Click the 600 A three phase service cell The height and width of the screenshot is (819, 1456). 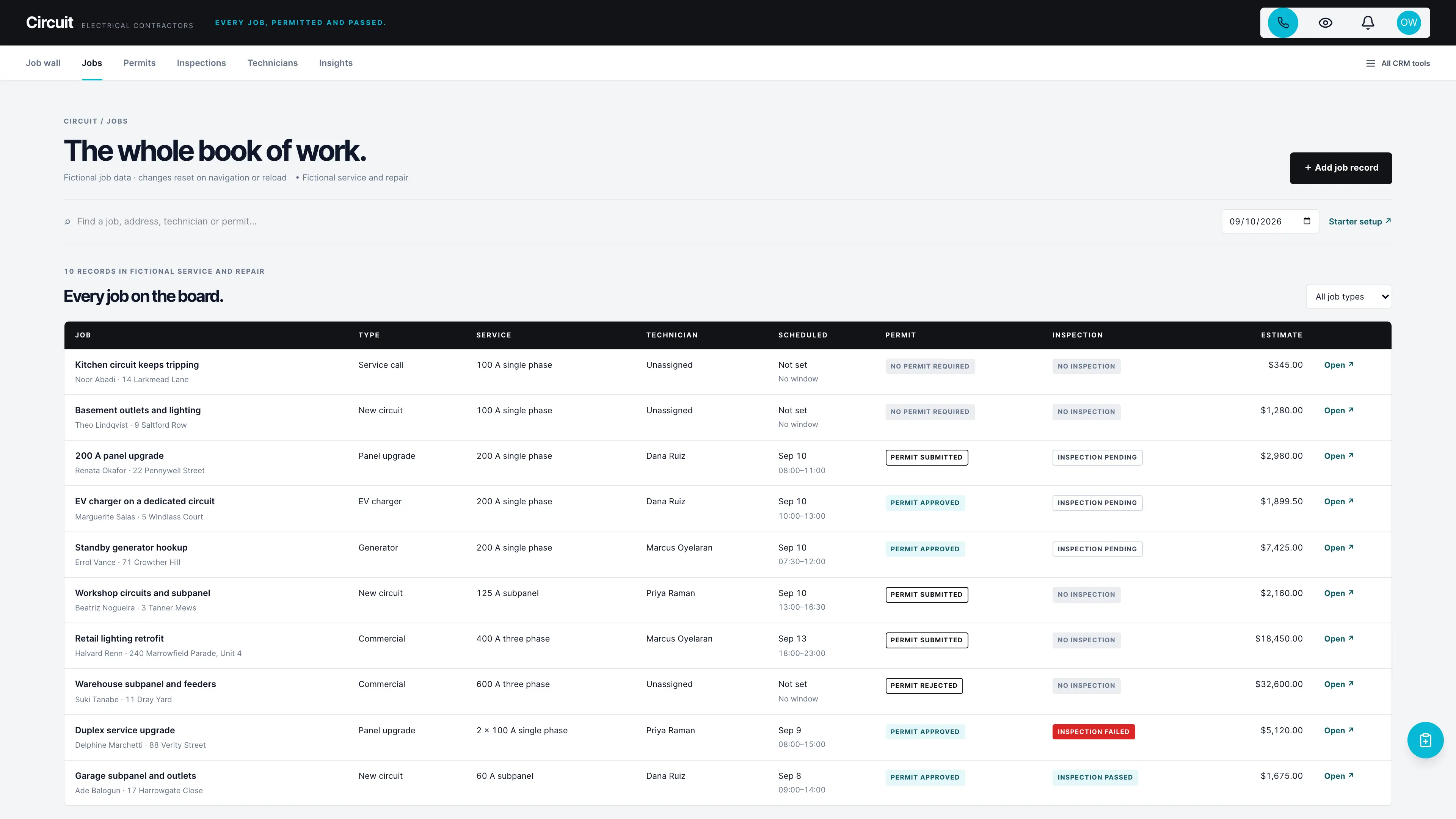[x=513, y=684]
